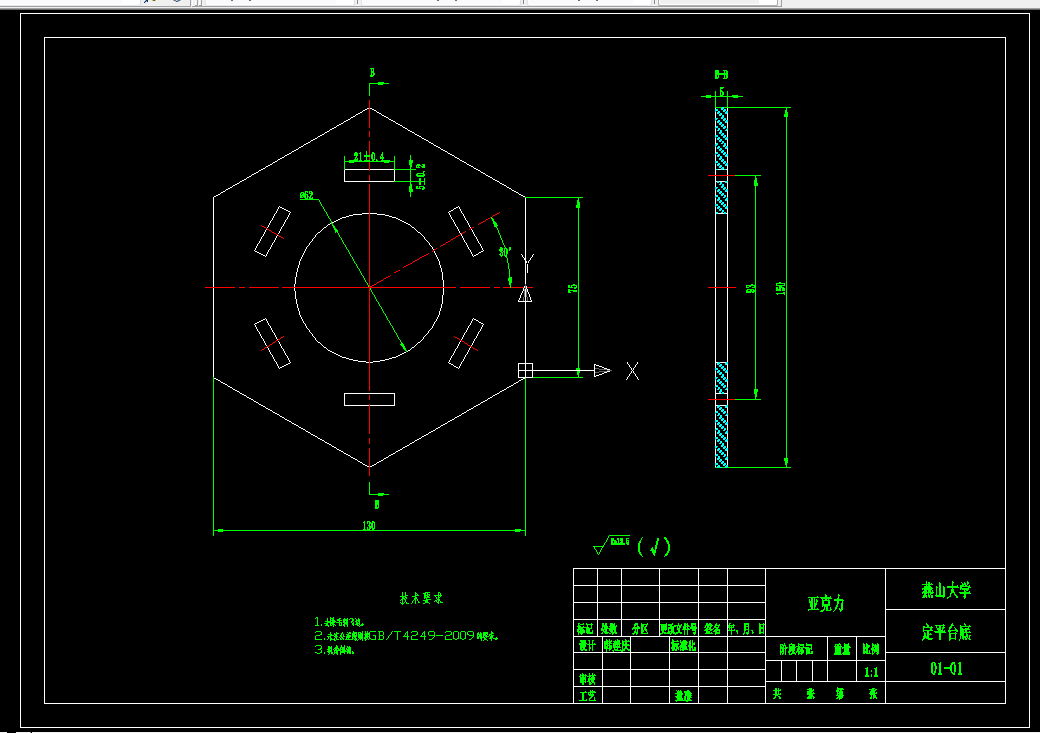The height and width of the screenshot is (733, 1040).
Task: Click the "21±0.4" slot width dimension
Action: 369,157
